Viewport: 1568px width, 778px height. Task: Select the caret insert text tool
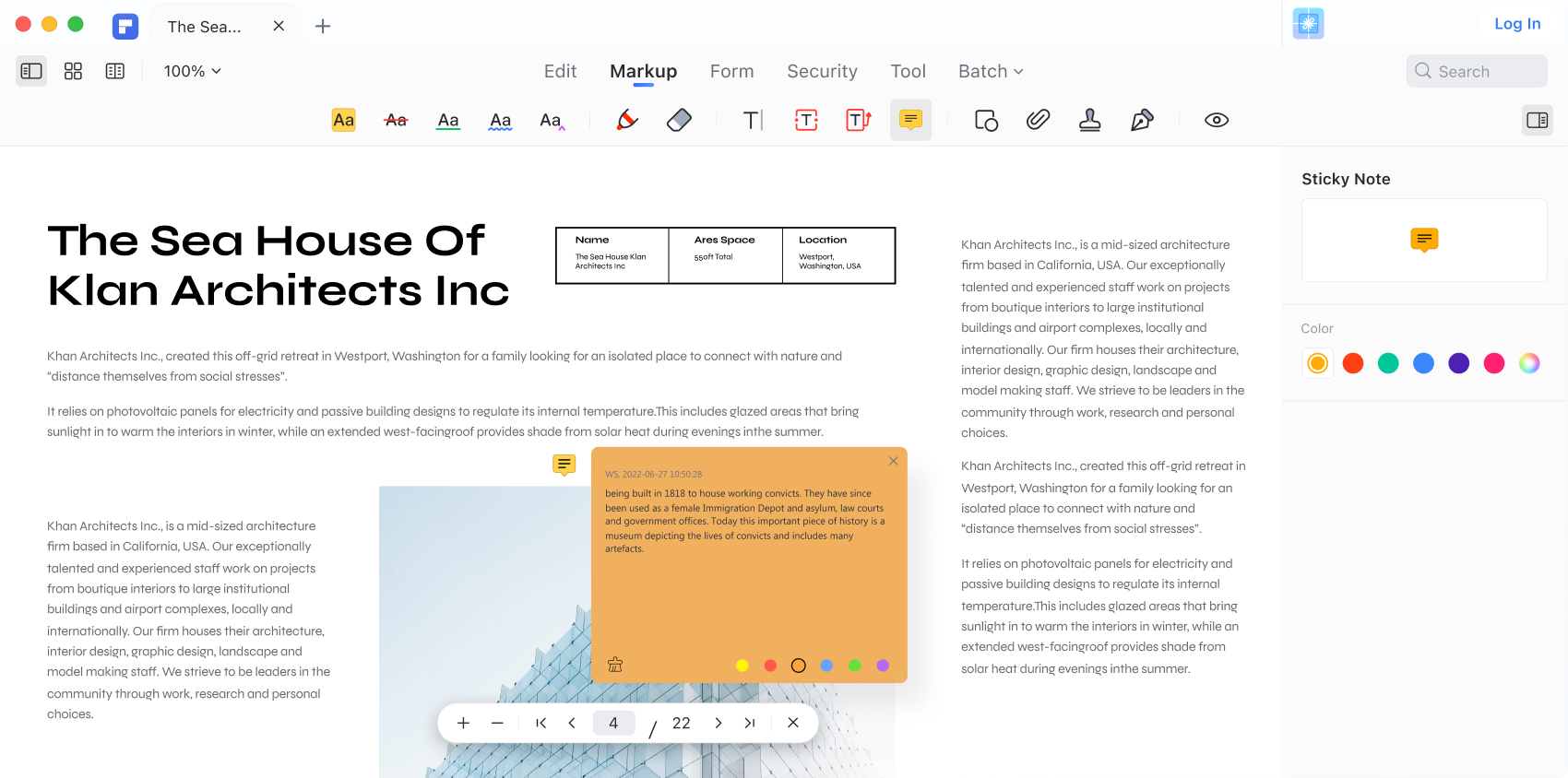coord(552,120)
